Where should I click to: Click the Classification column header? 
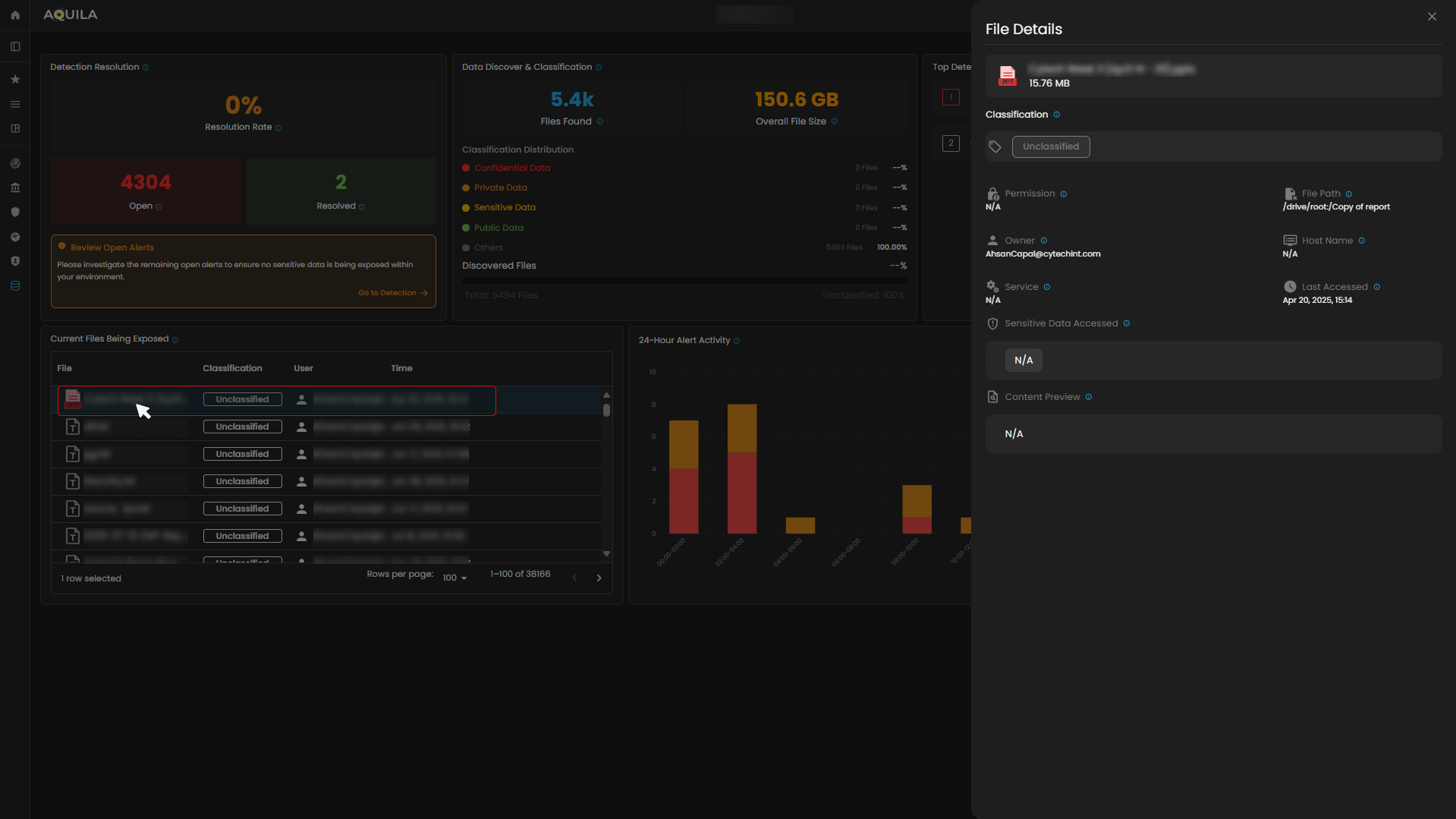click(232, 368)
